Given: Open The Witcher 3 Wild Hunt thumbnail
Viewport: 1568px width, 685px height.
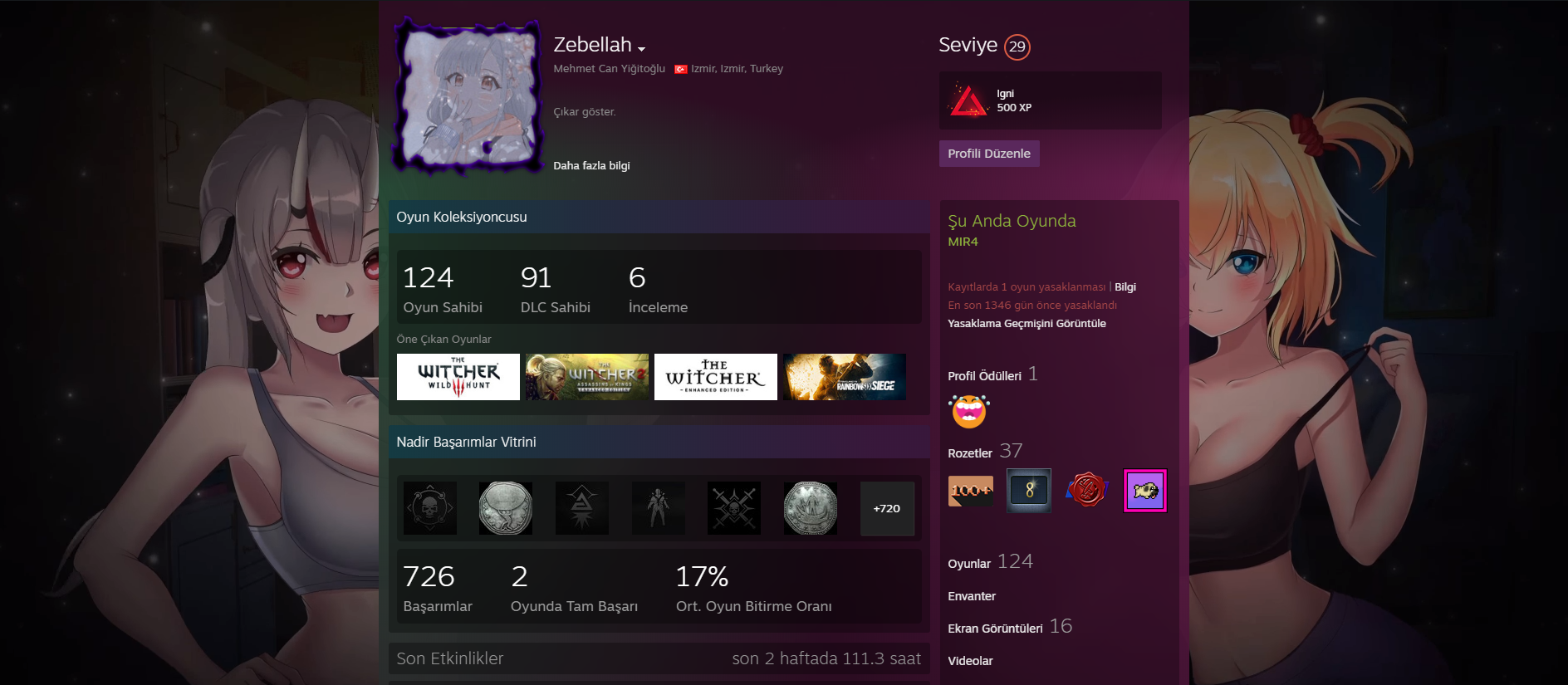Looking at the screenshot, I should pos(458,377).
